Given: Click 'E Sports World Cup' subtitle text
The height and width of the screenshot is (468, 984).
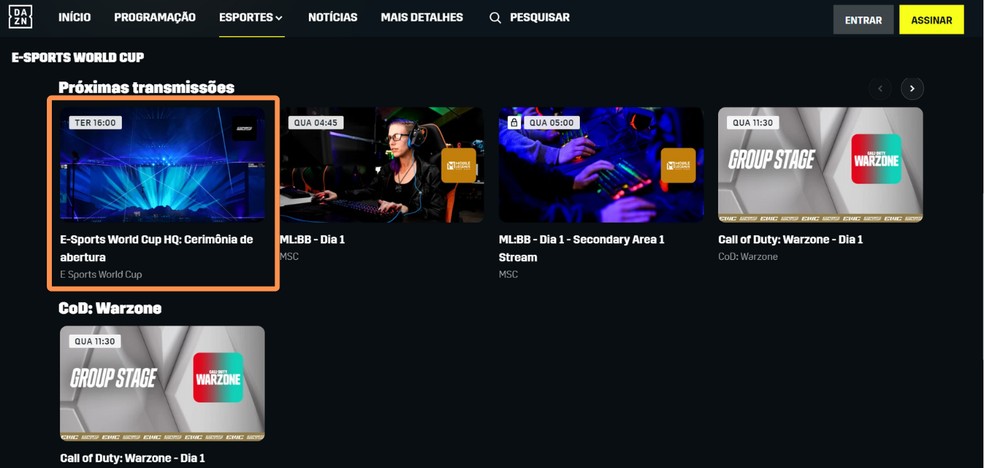Looking at the screenshot, I should (101, 275).
